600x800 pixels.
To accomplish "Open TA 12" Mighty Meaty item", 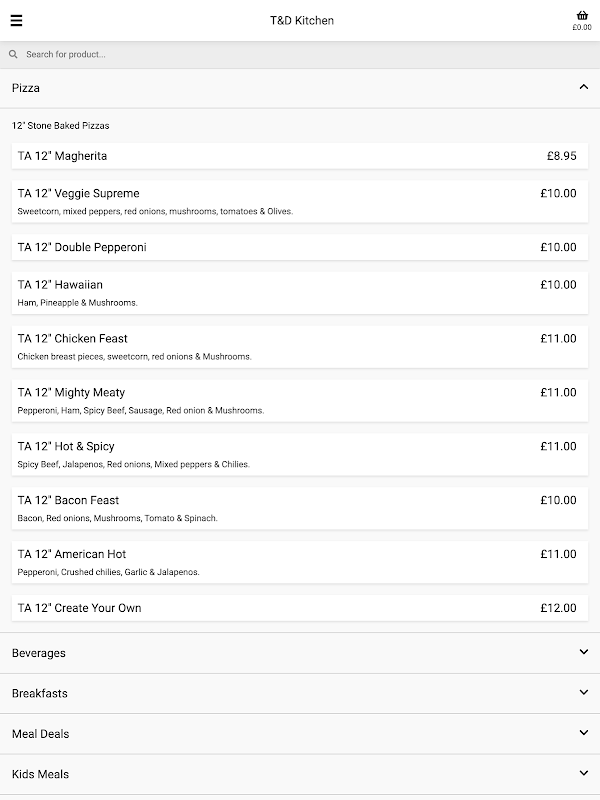I will 300,400.
